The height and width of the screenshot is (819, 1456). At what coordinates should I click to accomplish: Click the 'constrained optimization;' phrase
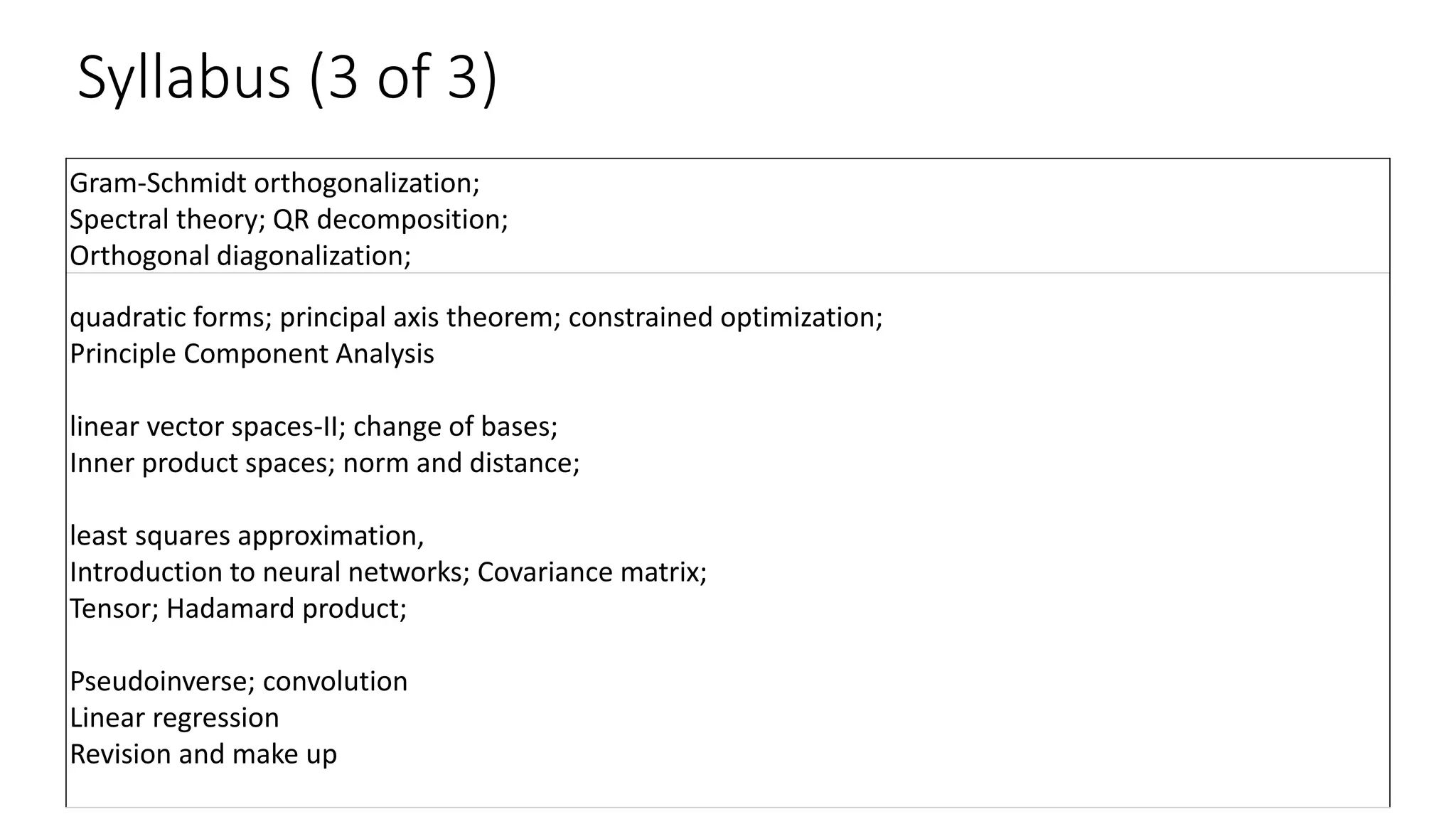725,317
